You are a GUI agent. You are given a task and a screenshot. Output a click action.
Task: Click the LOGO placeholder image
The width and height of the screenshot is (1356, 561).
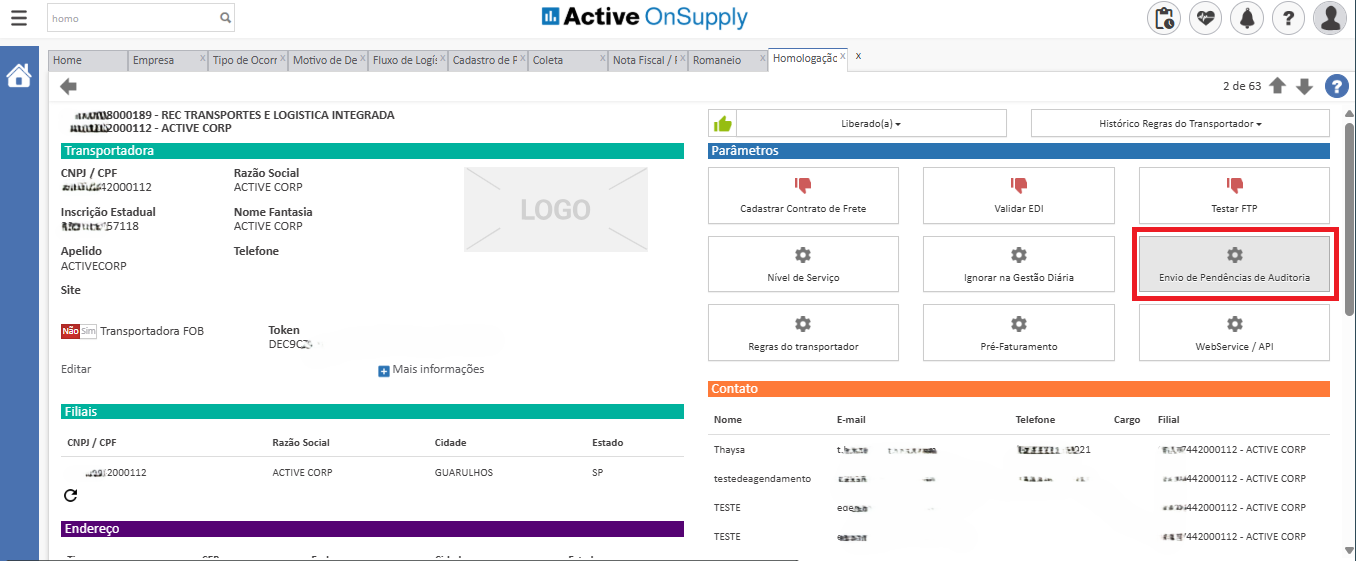[555, 209]
